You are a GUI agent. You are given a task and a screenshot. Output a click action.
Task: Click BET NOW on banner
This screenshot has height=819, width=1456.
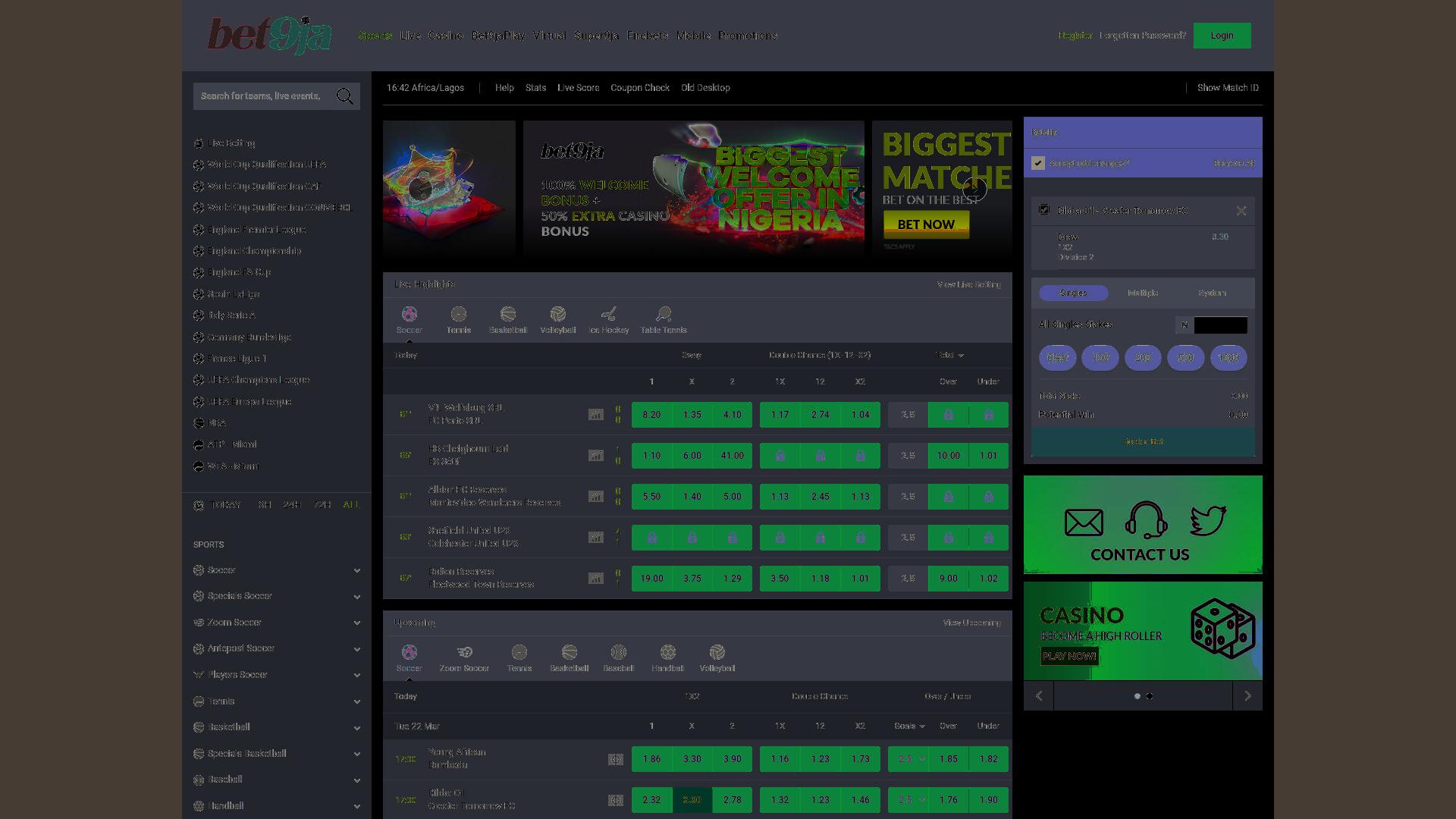coord(926,224)
